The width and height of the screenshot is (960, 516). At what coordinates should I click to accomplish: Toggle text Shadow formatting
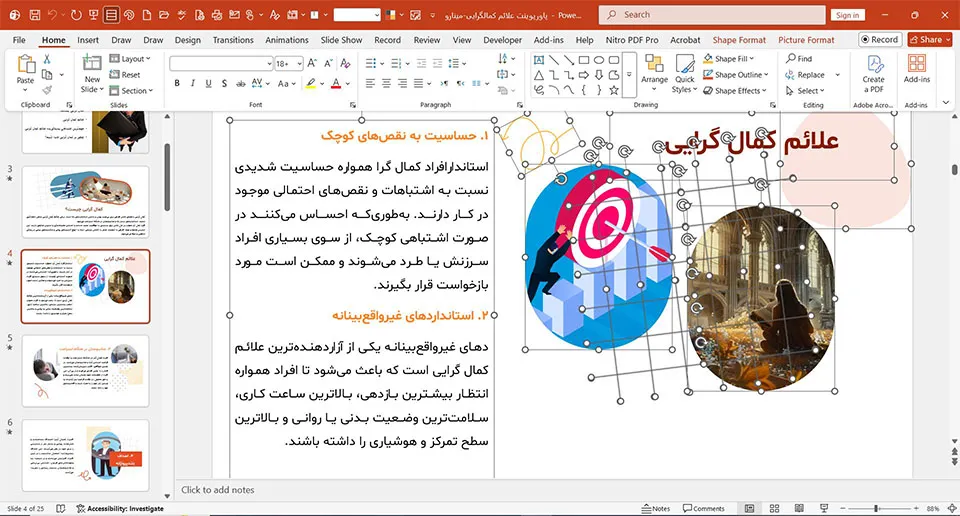(224, 83)
